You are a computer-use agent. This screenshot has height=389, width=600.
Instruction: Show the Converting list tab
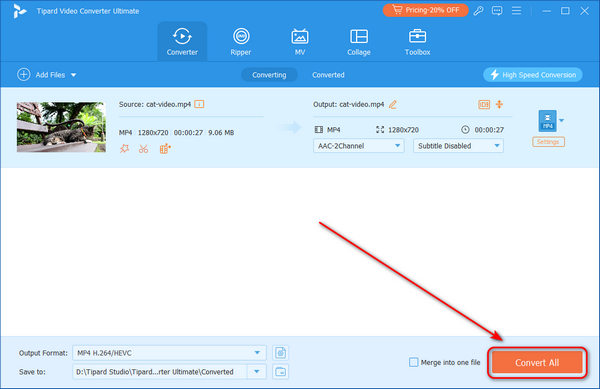tap(269, 75)
